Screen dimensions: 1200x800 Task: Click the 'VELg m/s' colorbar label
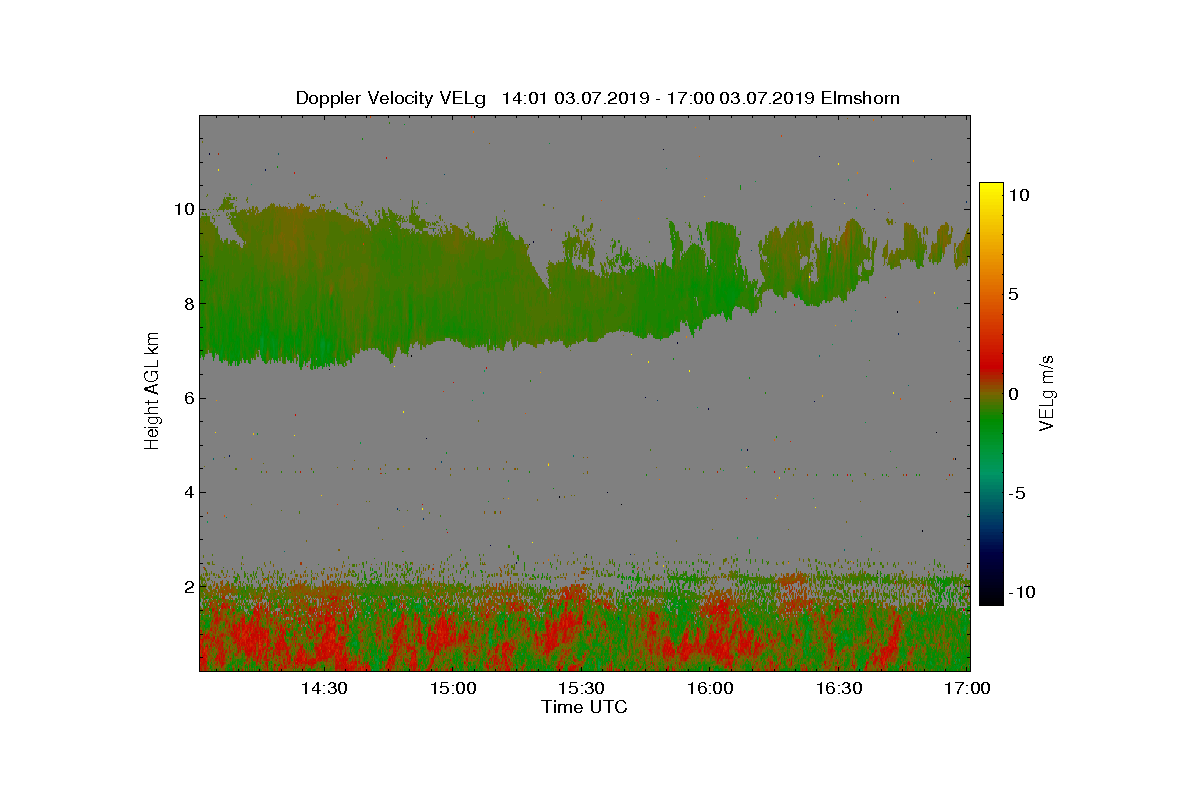coord(1047,391)
